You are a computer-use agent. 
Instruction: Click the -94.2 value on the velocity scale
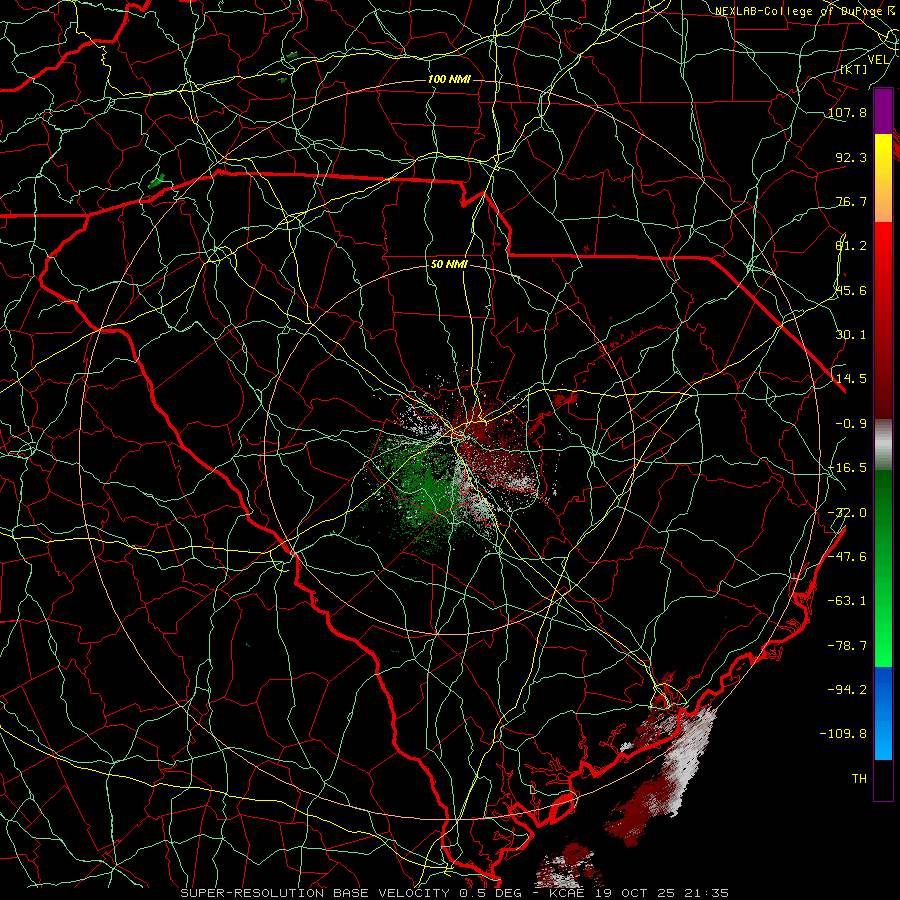click(x=847, y=689)
